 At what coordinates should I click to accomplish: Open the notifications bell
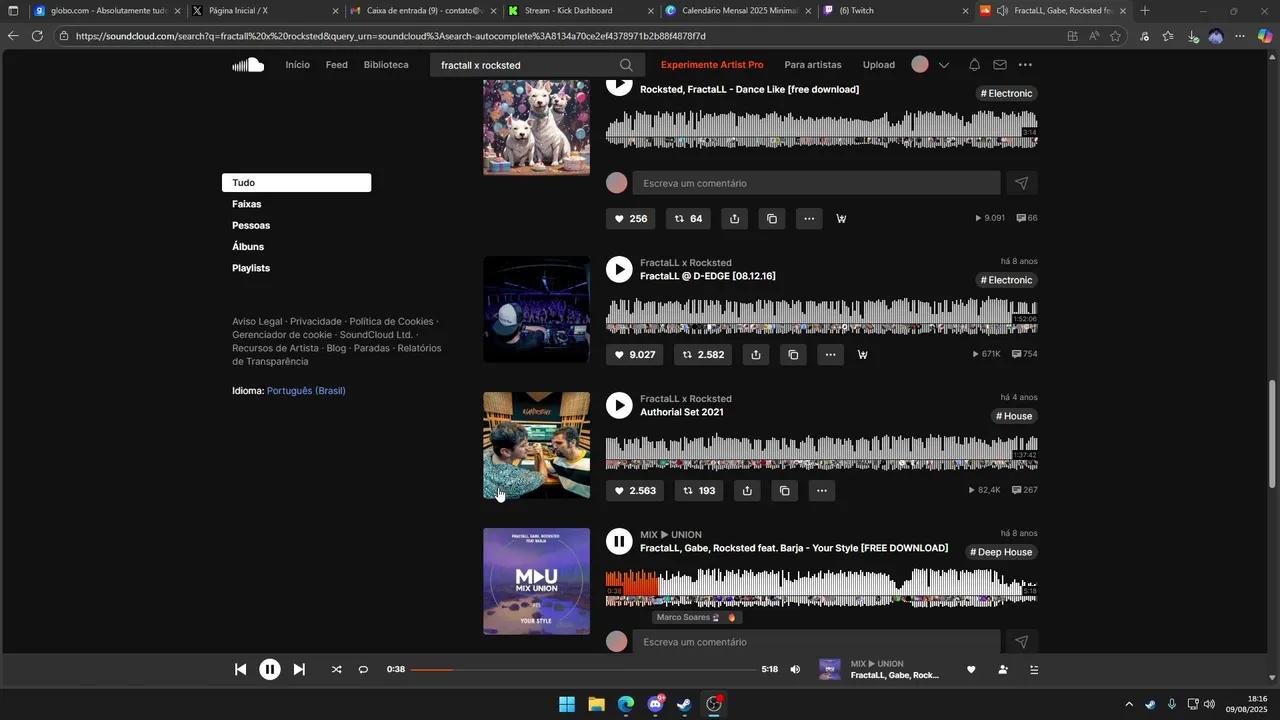[x=974, y=65]
